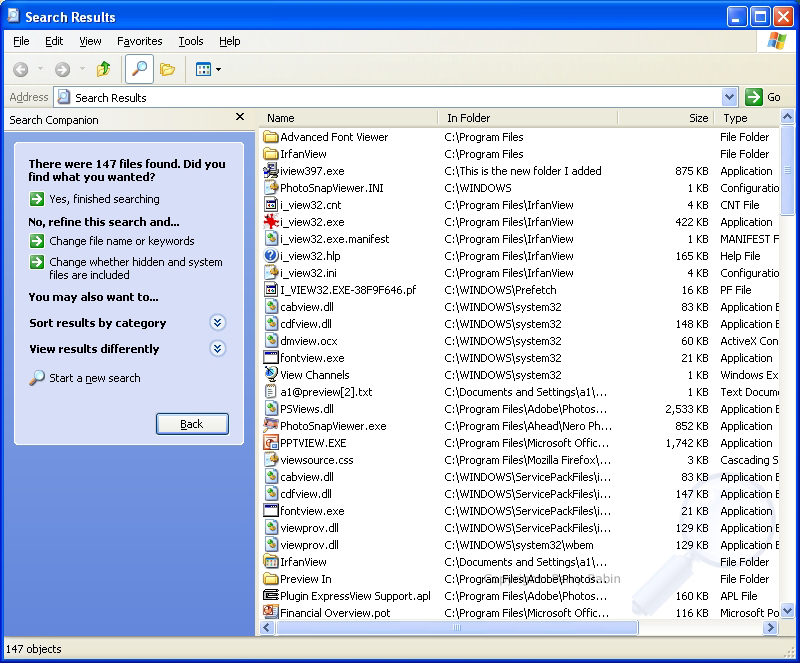This screenshot has width=800, height=663.
Task: Open the Help menu
Action: pyautogui.click(x=230, y=41)
